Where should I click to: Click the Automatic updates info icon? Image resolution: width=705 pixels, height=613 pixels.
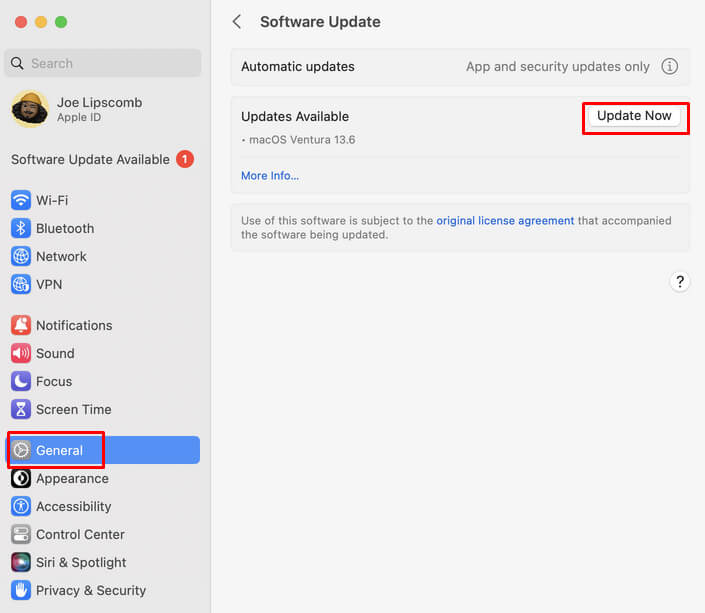[670, 67]
